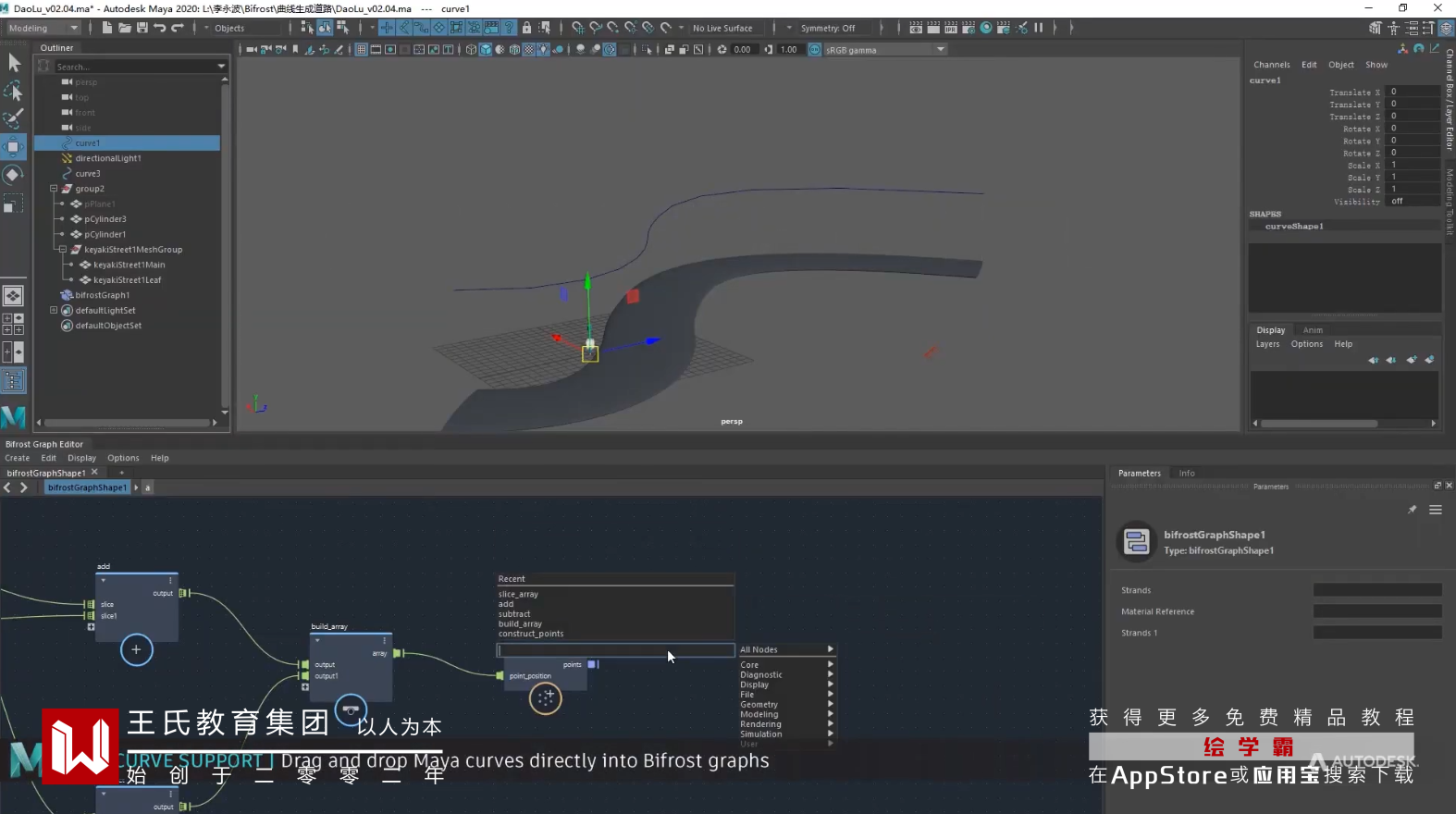Click the layer editor horizontal scrollbar

pos(1319,424)
